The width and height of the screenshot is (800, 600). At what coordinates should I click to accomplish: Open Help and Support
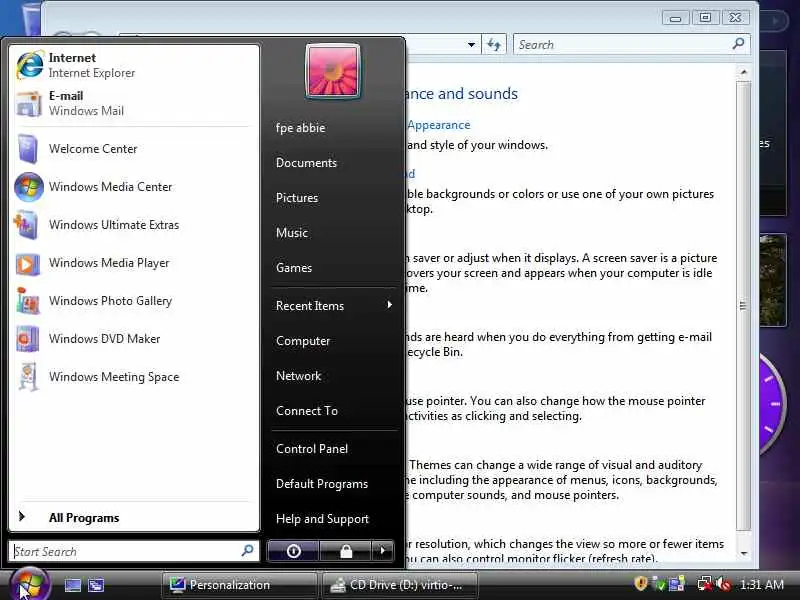point(322,519)
